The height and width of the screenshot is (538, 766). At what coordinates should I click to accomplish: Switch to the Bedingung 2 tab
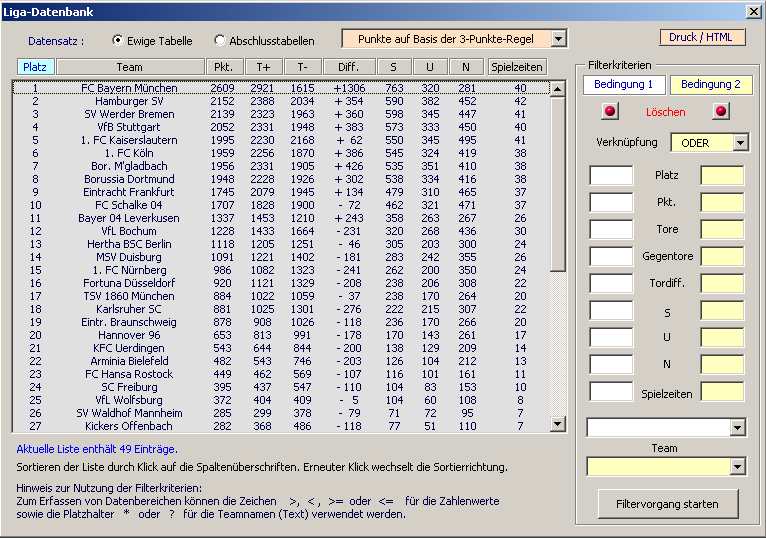[711, 85]
